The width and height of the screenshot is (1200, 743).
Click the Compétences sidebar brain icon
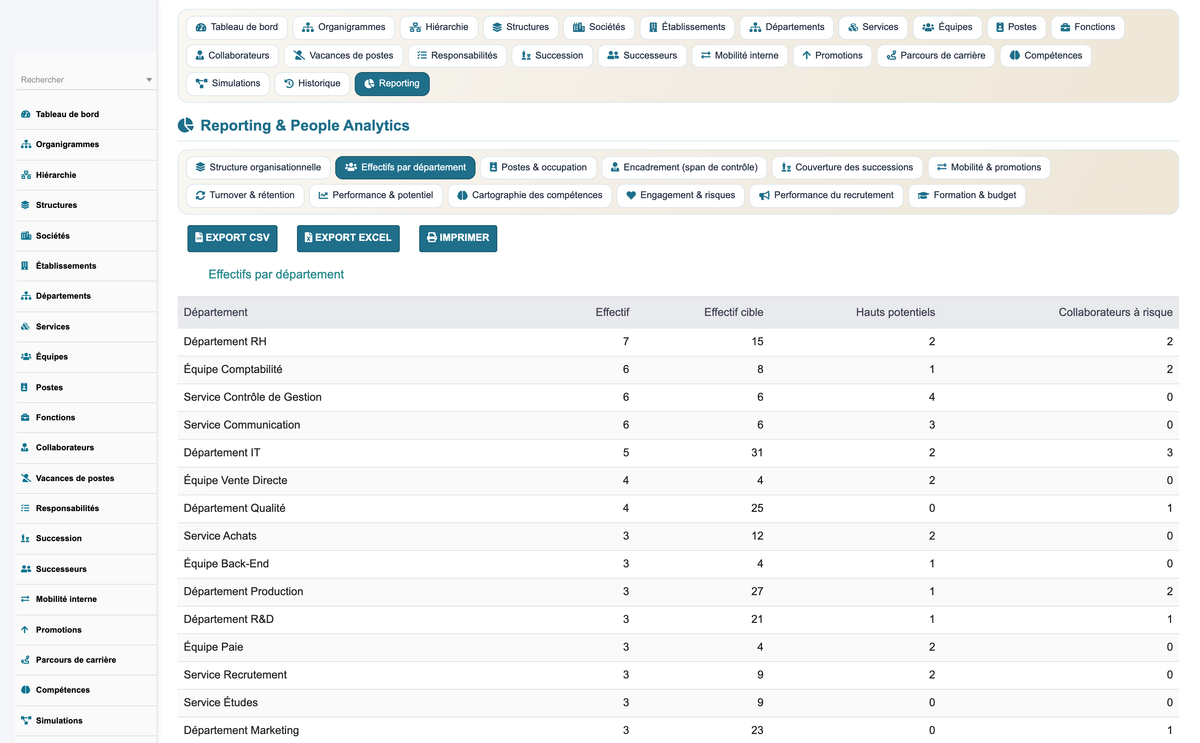click(x=25, y=690)
